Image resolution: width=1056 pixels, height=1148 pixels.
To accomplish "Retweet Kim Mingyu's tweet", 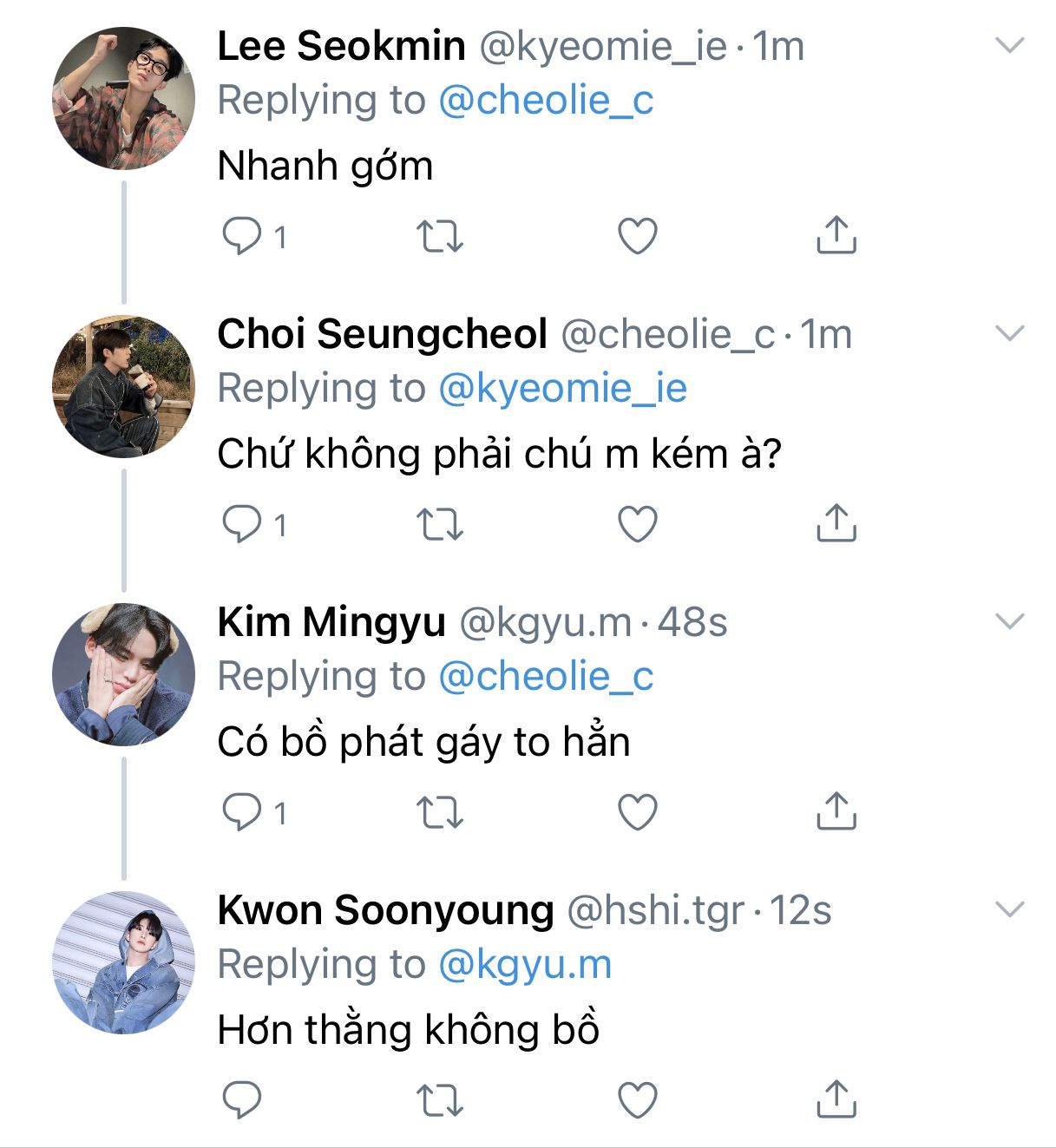I will (440, 812).
